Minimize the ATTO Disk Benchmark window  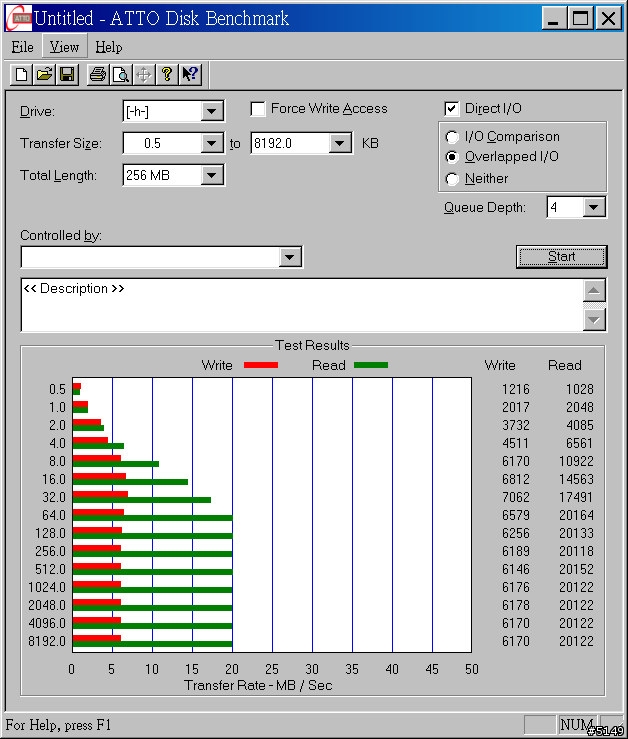[553, 18]
